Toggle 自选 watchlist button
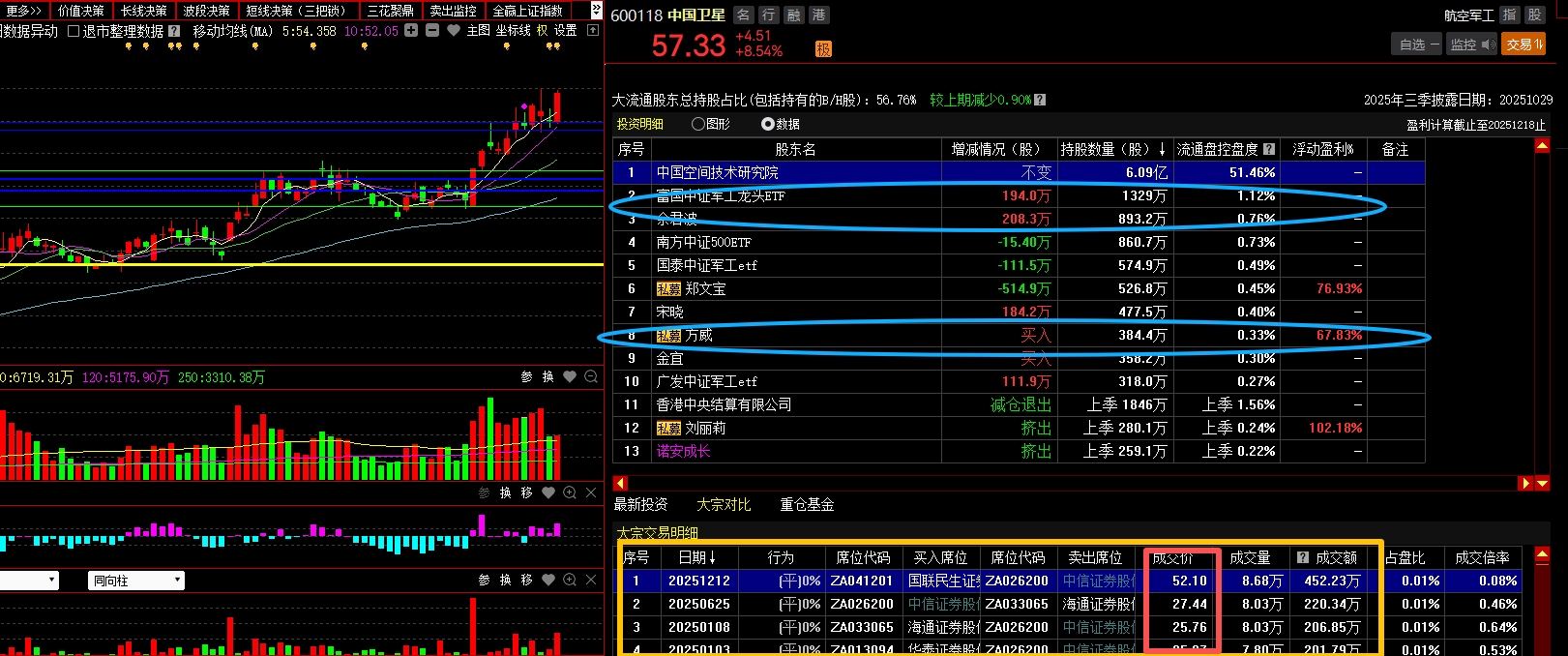 click(1417, 45)
